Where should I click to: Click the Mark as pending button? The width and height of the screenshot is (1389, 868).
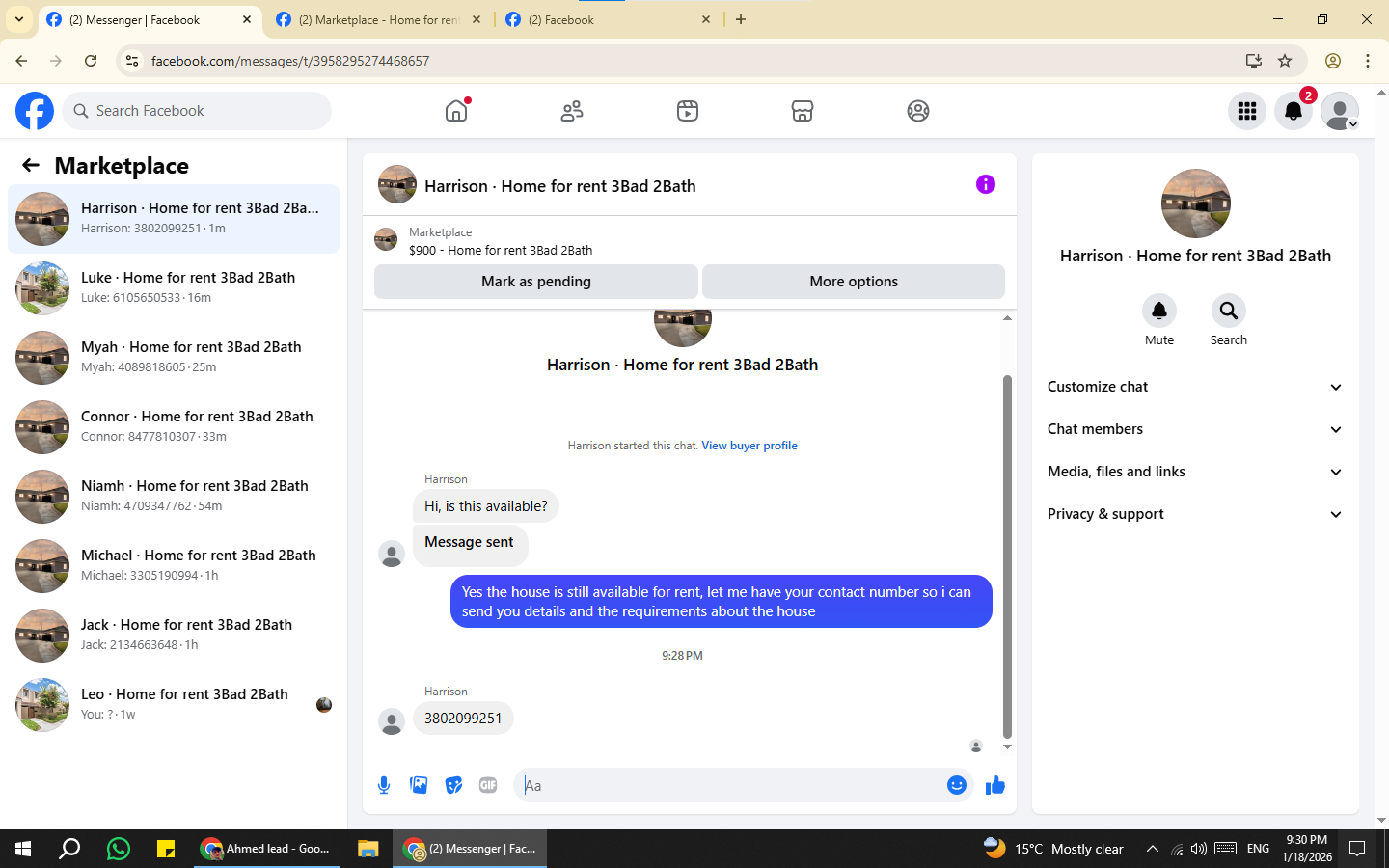[x=536, y=282]
